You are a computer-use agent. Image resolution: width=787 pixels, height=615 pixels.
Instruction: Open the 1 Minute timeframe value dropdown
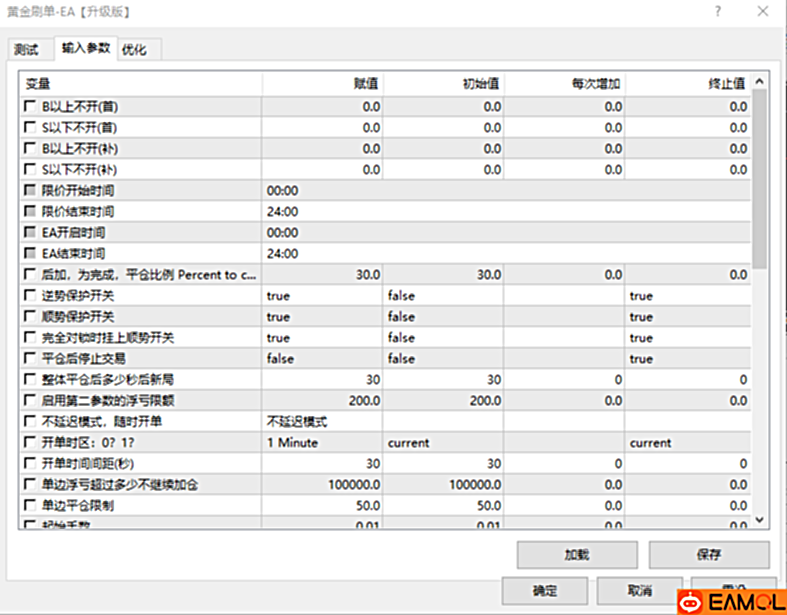[322, 443]
